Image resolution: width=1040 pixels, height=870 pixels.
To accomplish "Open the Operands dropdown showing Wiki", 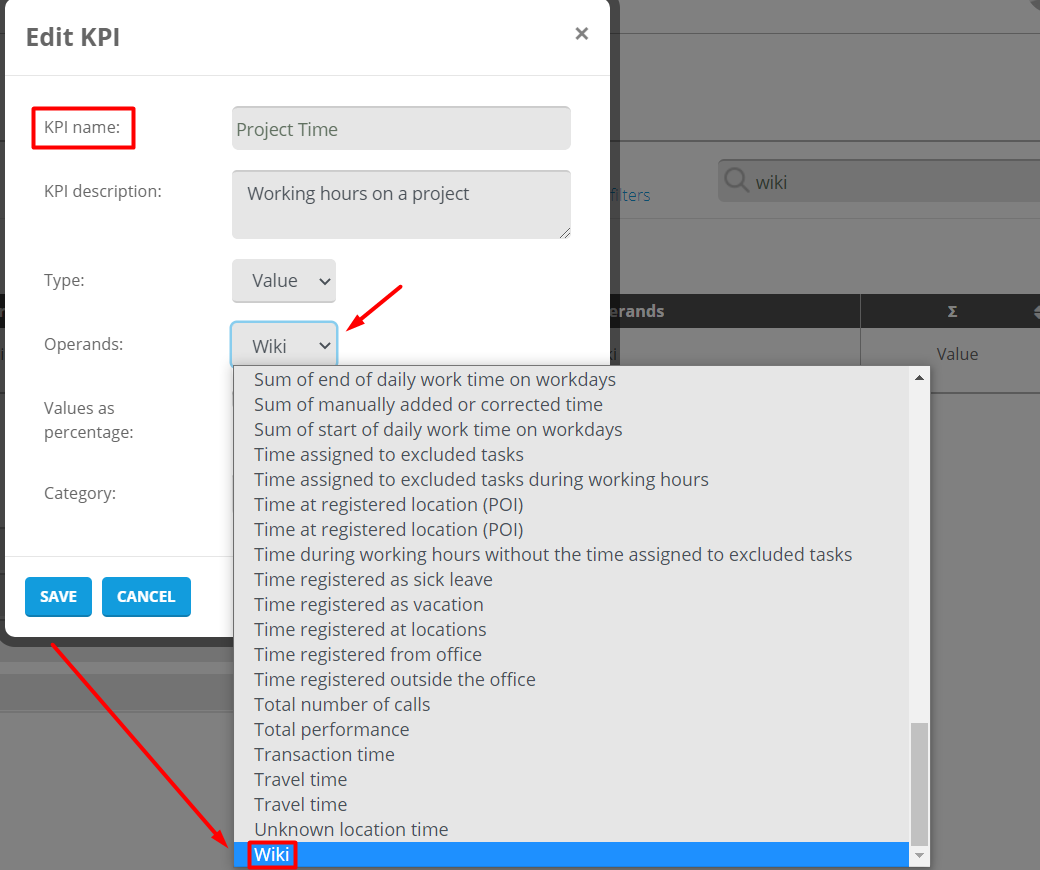I will click(x=284, y=346).
